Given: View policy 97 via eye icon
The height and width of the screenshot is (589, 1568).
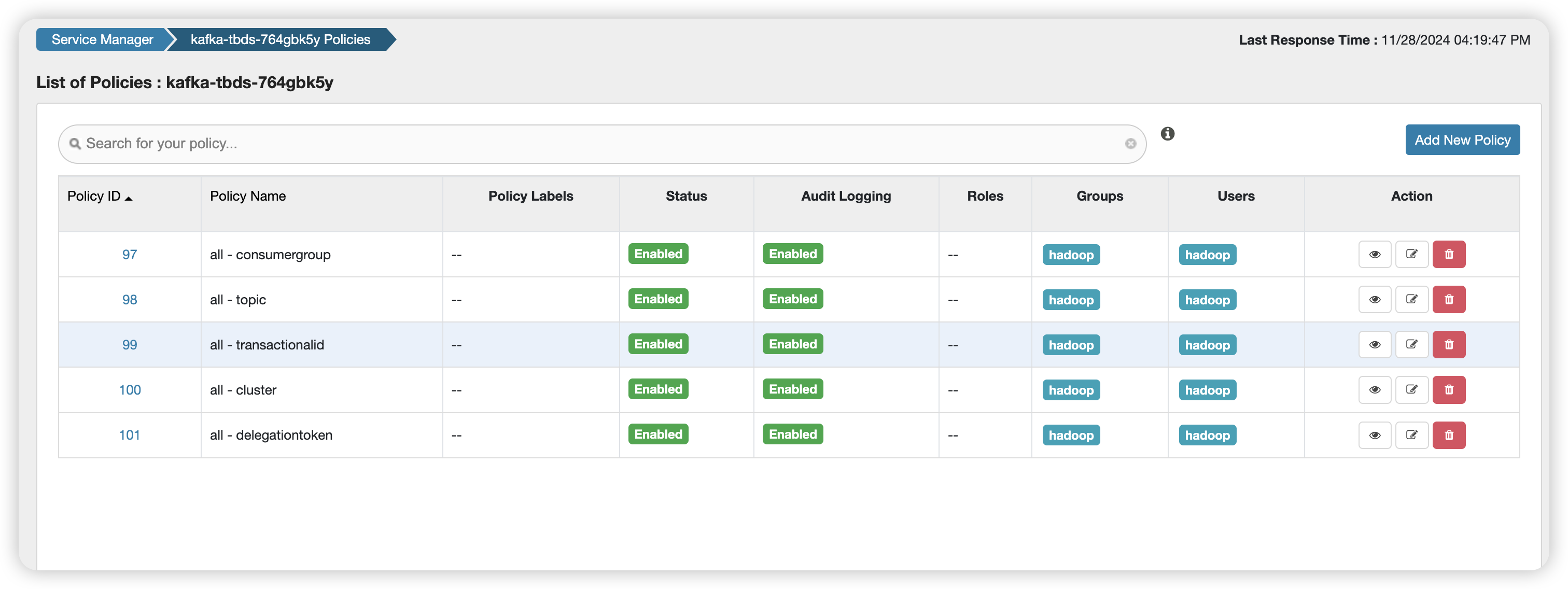Looking at the screenshot, I should pos(1375,255).
